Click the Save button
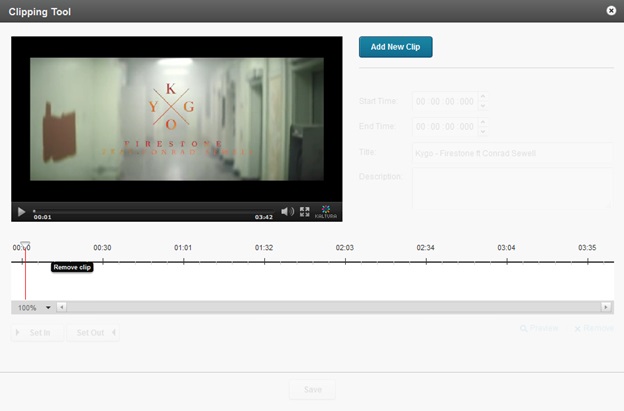The image size is (624, 411). pyautogui.click(x=312, y=390)
